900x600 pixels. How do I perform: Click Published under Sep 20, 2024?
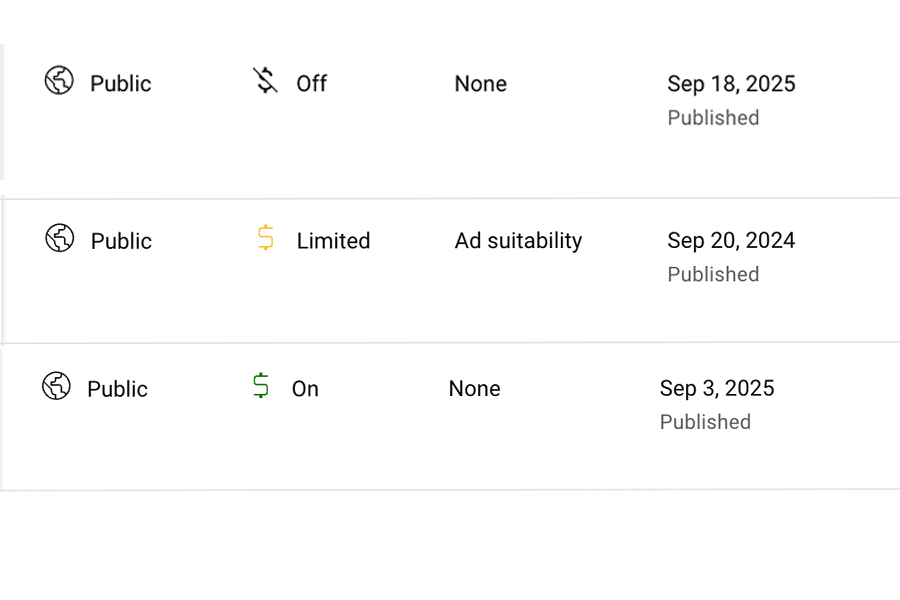pos(713,274)
